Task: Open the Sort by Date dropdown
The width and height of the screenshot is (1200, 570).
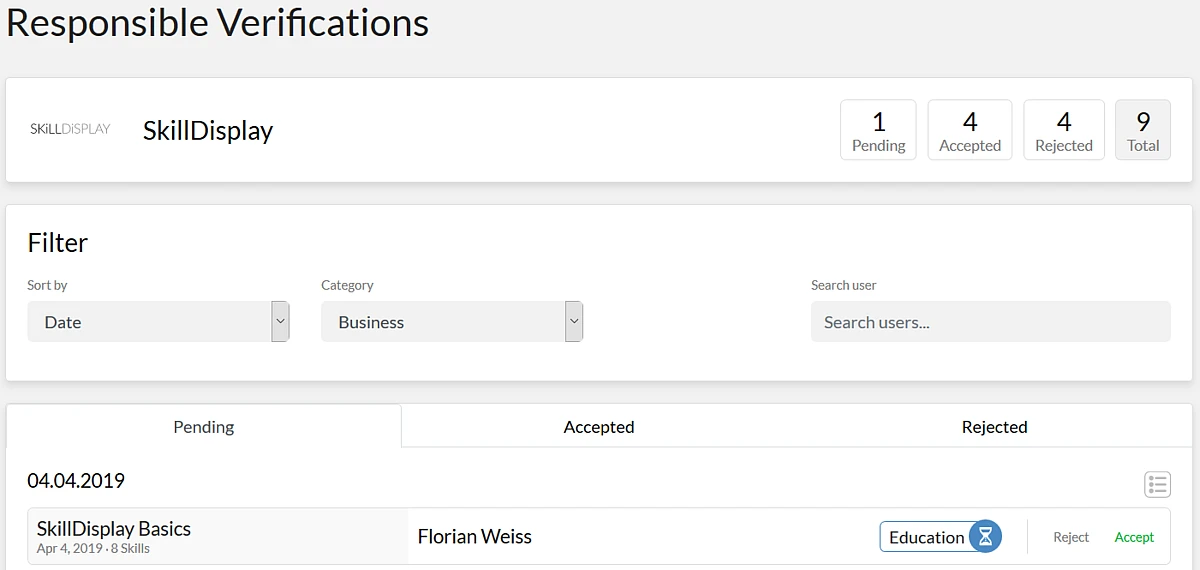Action: (x=158, y=322)
